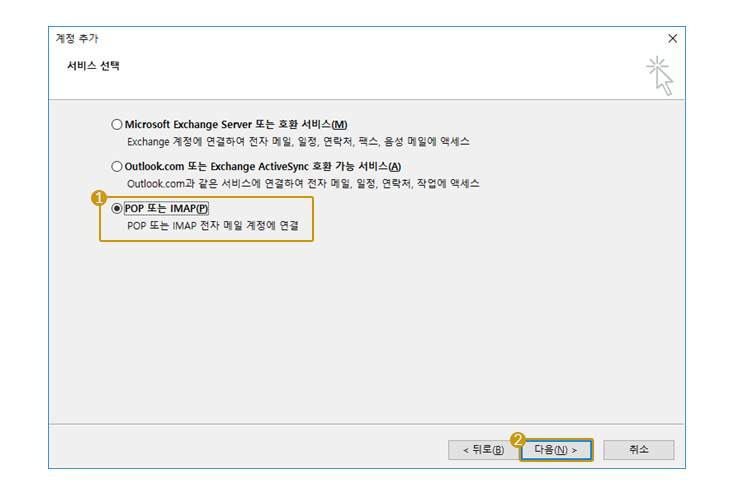
Task: Click the wizard cursor icon in the header
Action: [x=659, y=76]
